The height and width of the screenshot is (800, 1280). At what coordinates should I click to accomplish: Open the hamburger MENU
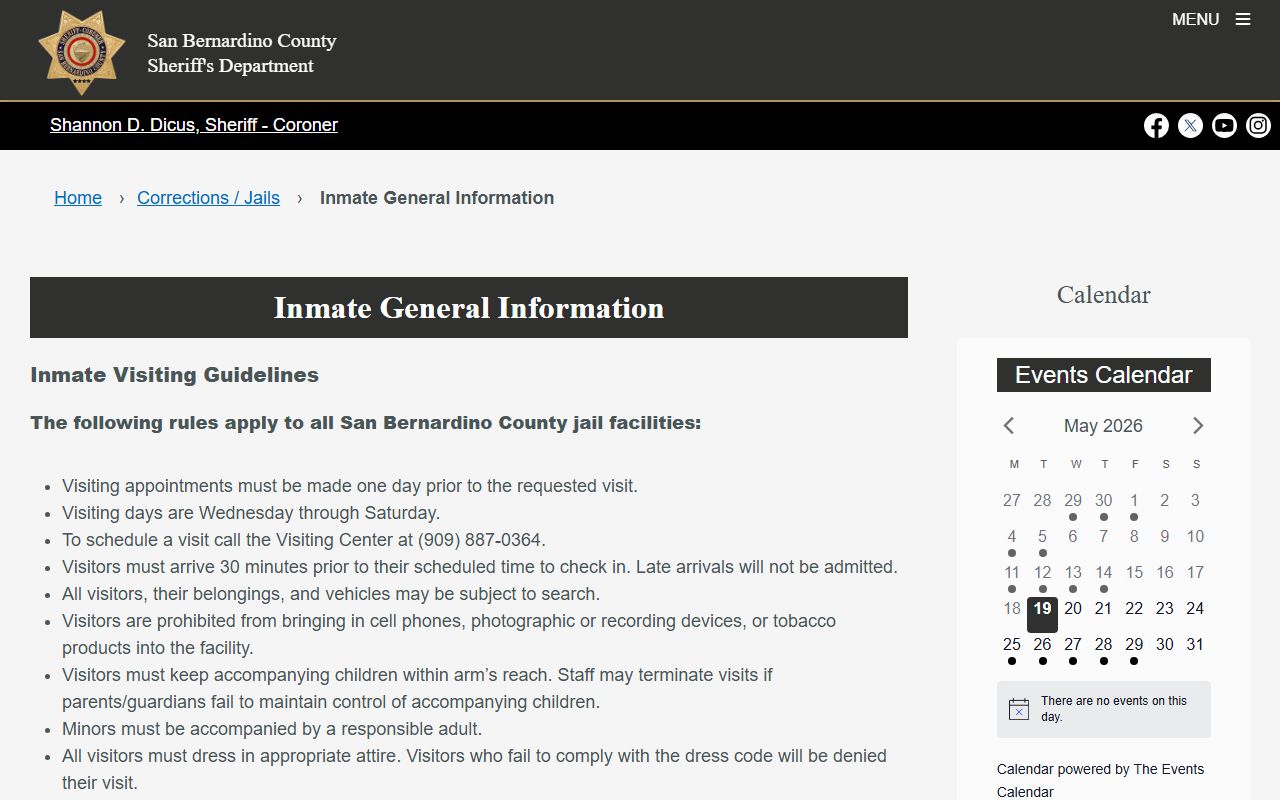[1211, 19]
